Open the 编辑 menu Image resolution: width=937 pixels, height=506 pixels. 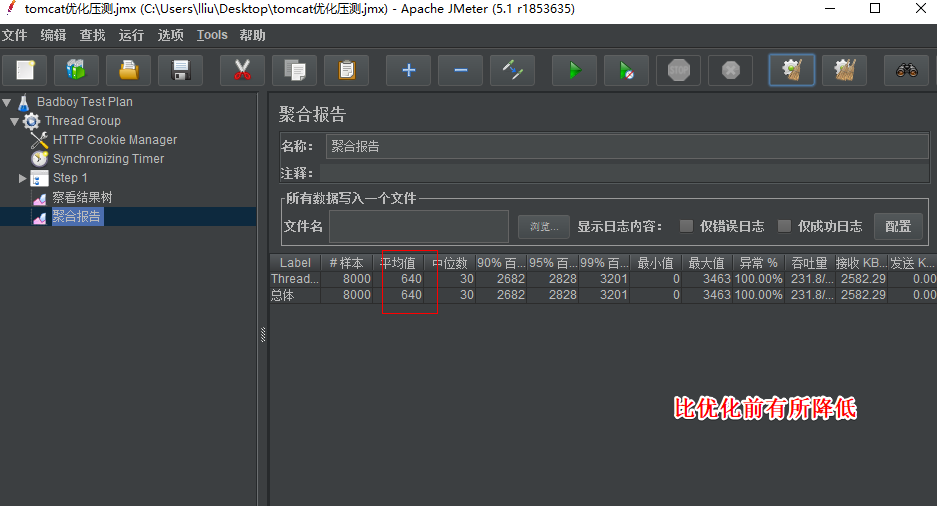tap(53, 35)
